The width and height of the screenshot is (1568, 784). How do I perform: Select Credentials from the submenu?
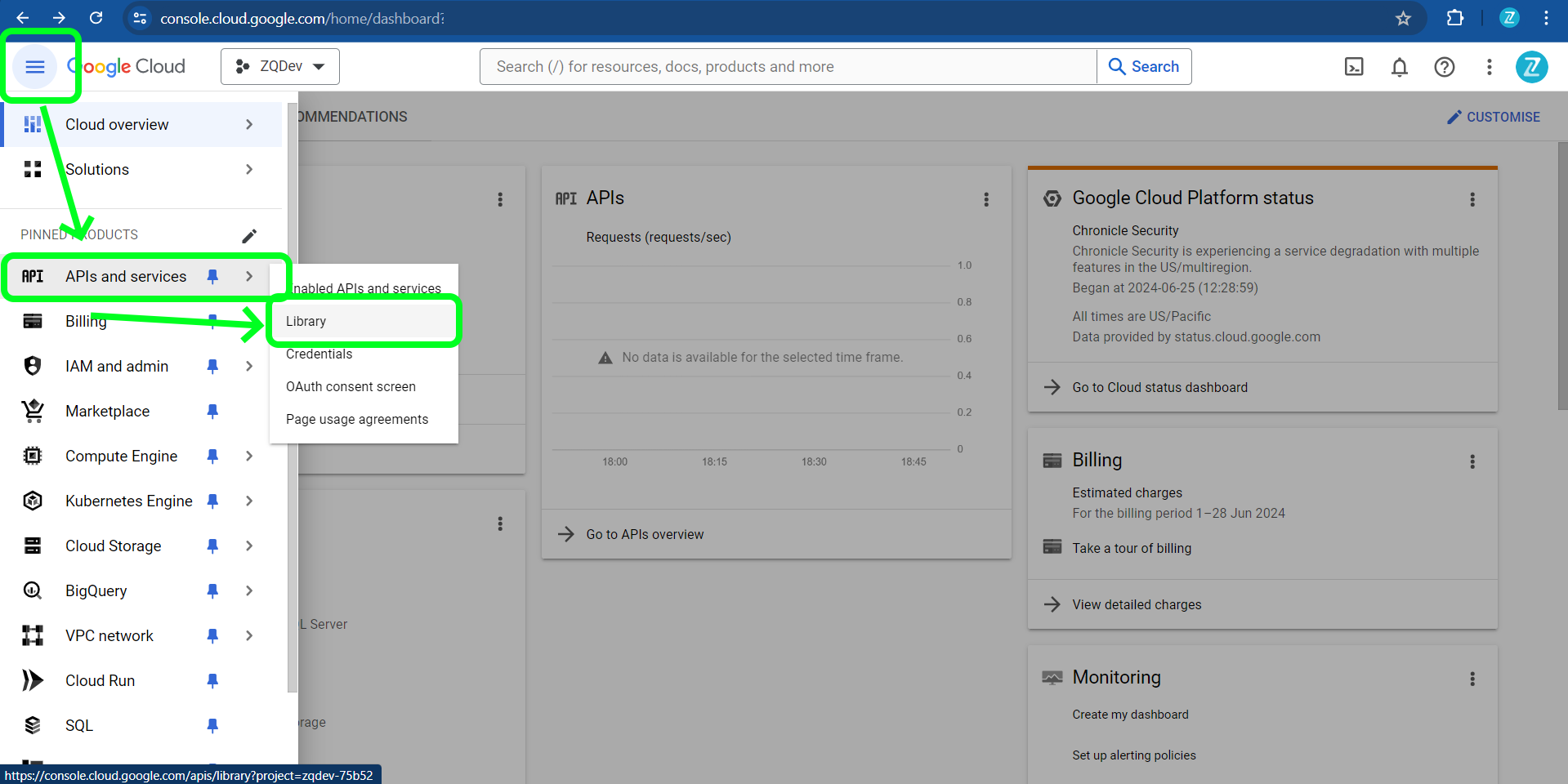[364, 354]
